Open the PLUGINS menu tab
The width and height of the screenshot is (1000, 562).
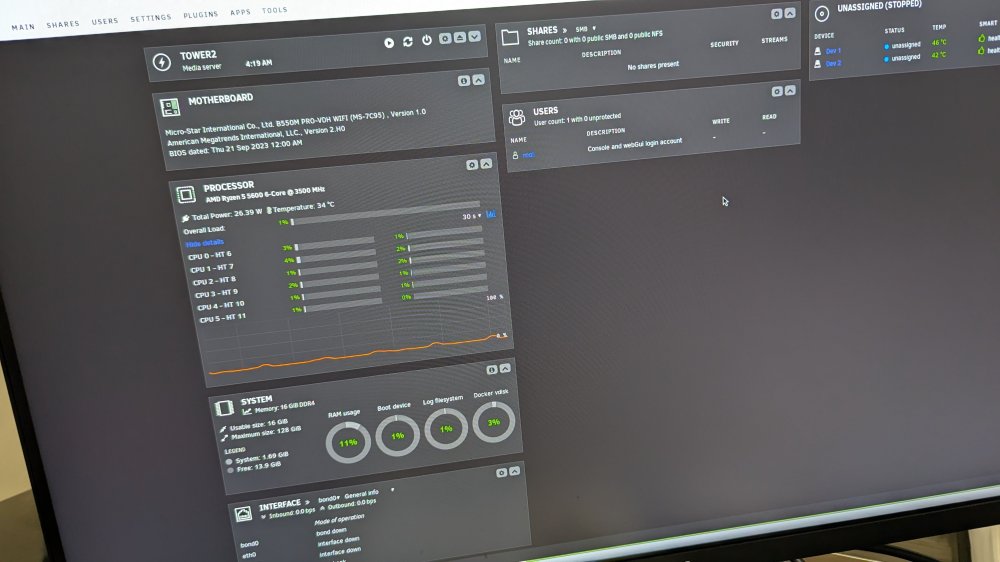tap(200, 15)
